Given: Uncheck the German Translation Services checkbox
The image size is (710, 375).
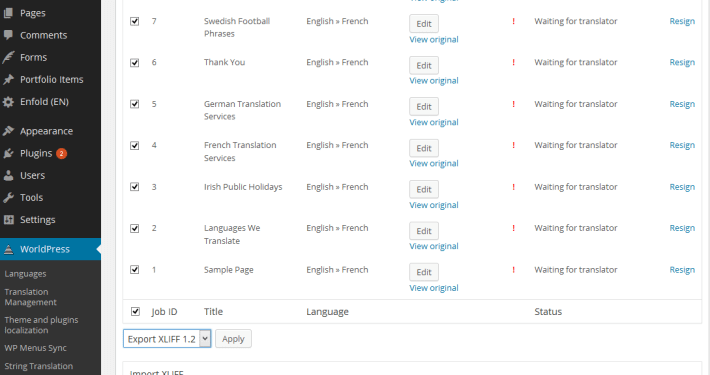Looking at the screenshot, I should click(134, 104).
